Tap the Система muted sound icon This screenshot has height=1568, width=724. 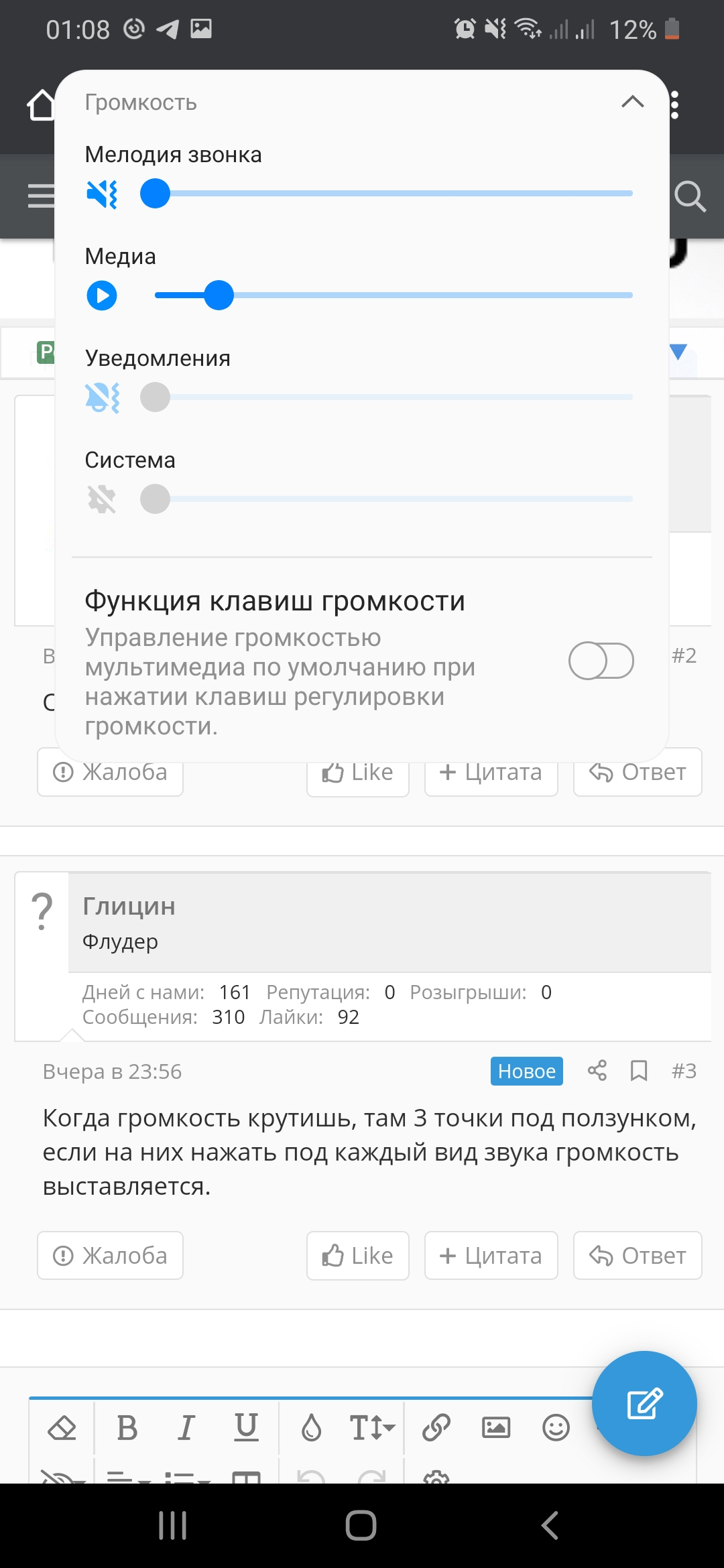[x=102, y=499]
